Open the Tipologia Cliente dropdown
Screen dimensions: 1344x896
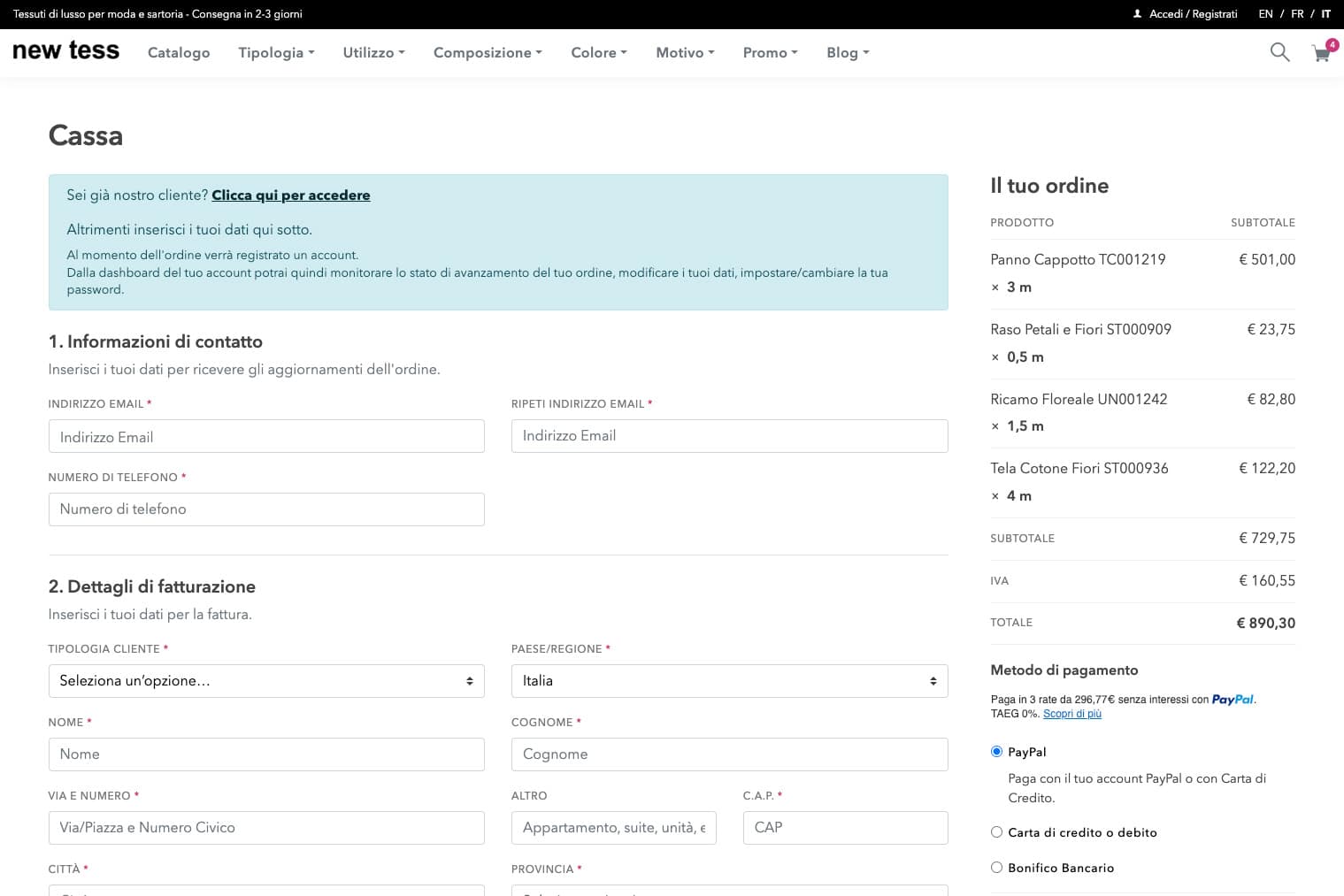click(x=266, y=681)
